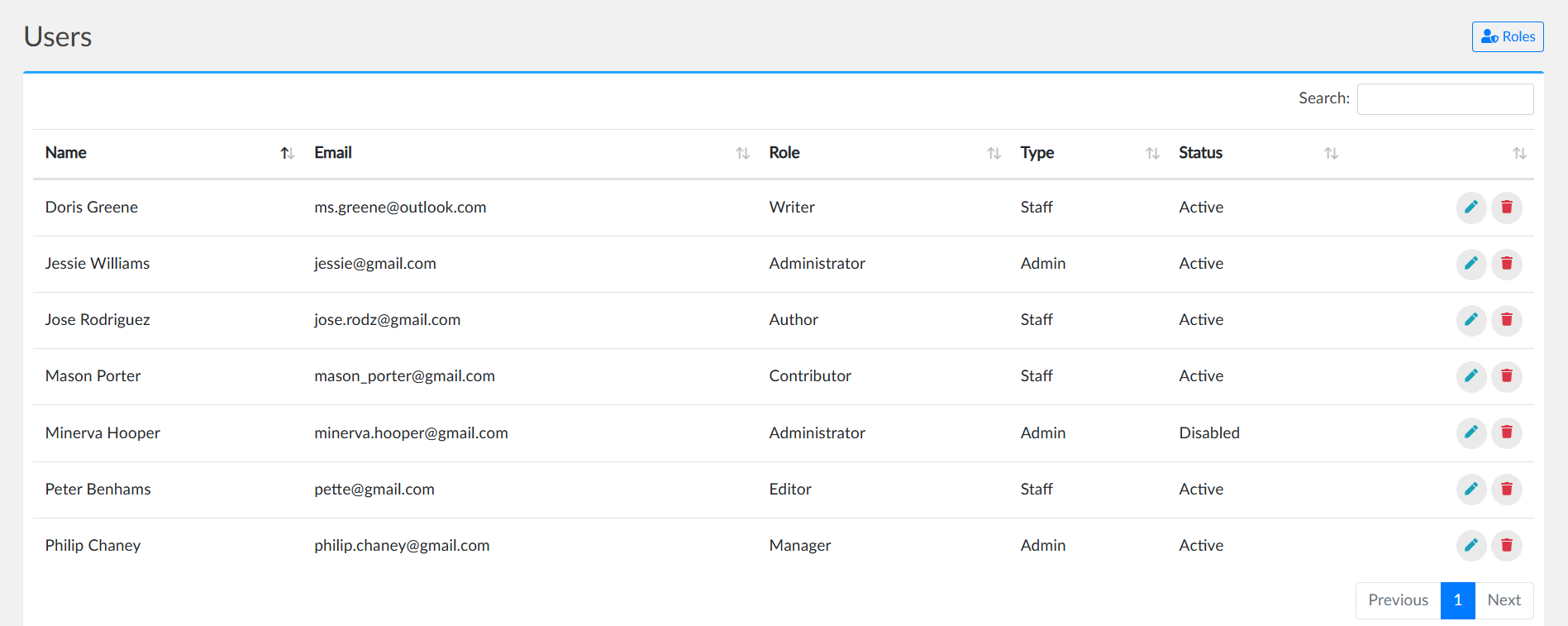
Task: Focus the Search input field
Action: pyautogui.click(x=1445, y=99)
